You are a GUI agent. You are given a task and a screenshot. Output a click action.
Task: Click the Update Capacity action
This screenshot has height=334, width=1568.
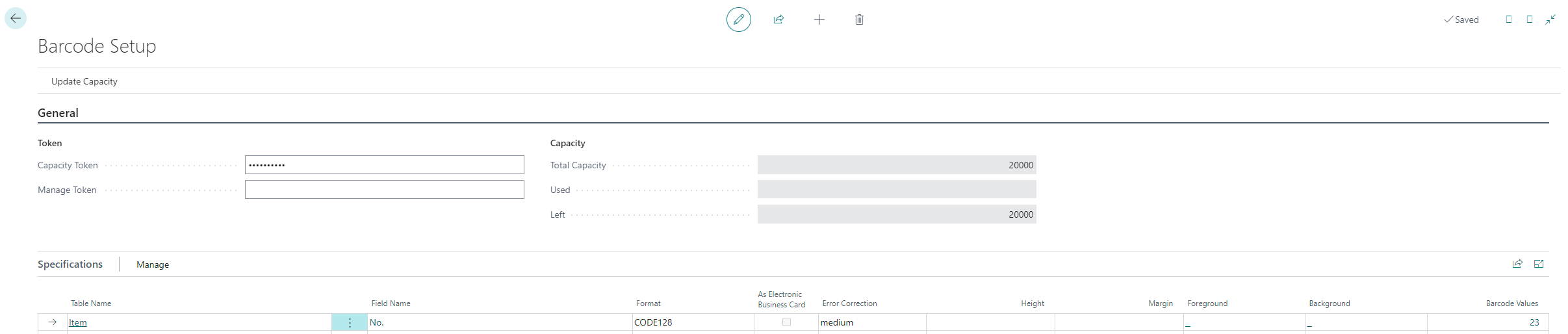pyautogui.click(x=84, y=81)
